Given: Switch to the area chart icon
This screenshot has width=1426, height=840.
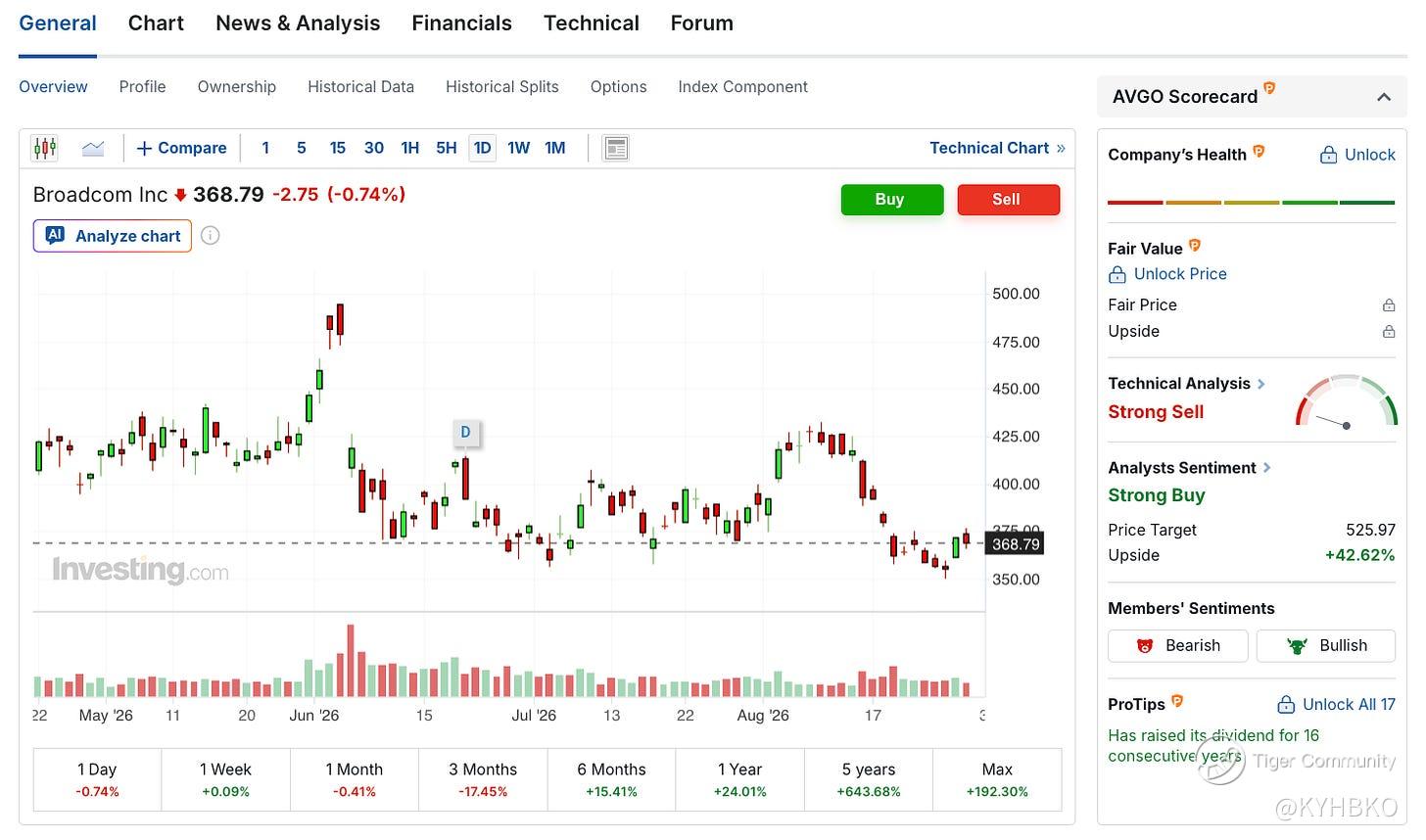Looking at the screenshot, I should (x=93, y=149).
